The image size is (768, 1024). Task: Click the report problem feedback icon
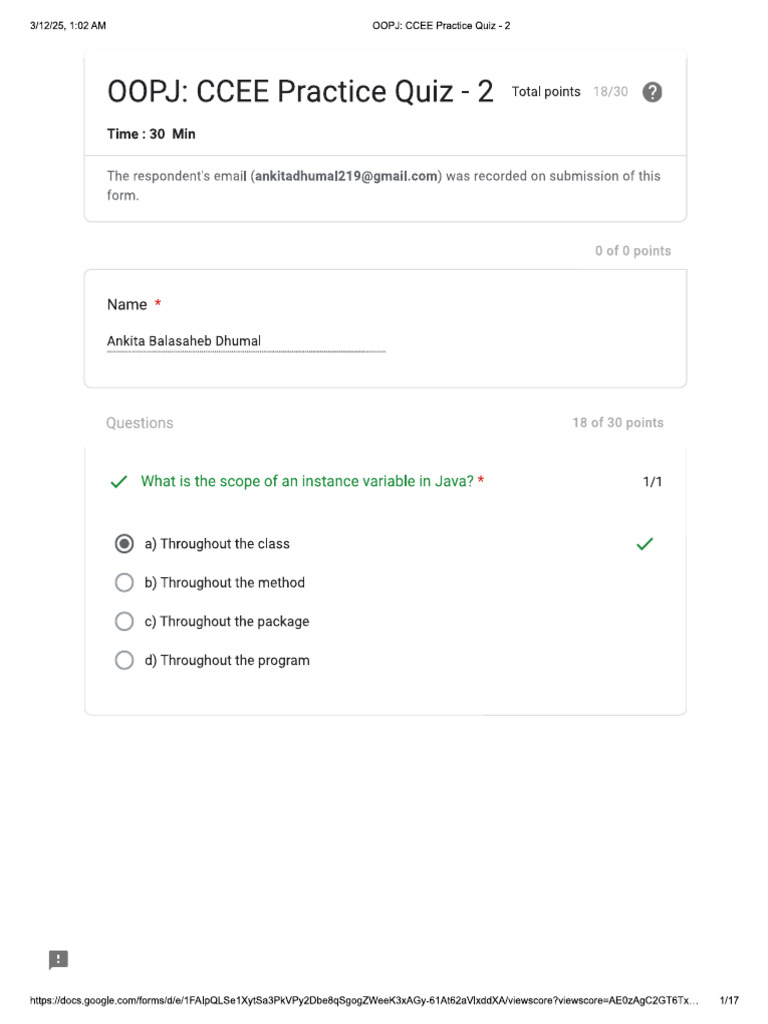tap(59, 960)
